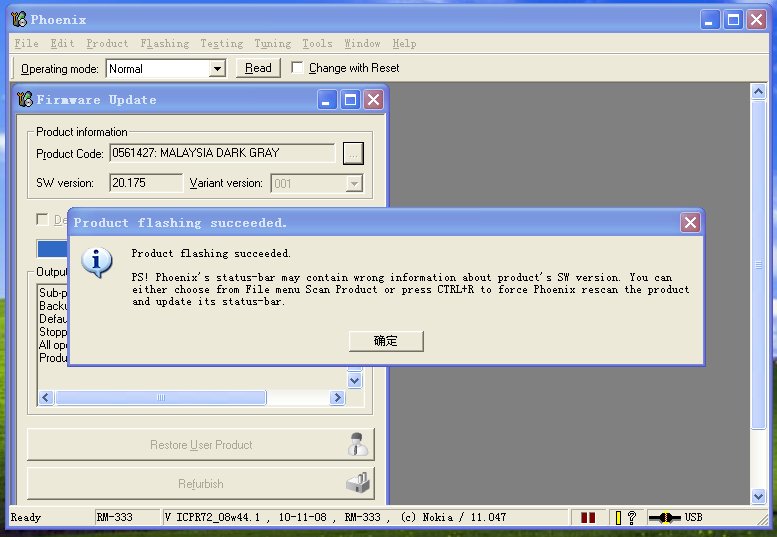
Task: Close the Firmware Update window
Action: (373, 100)
